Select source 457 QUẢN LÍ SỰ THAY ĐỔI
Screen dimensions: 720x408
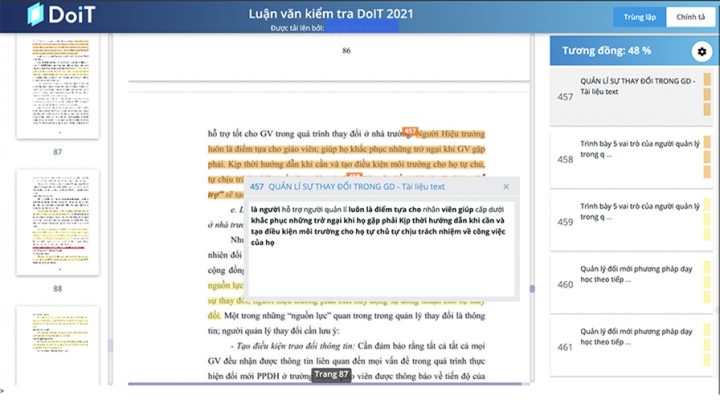pos(631,96)
